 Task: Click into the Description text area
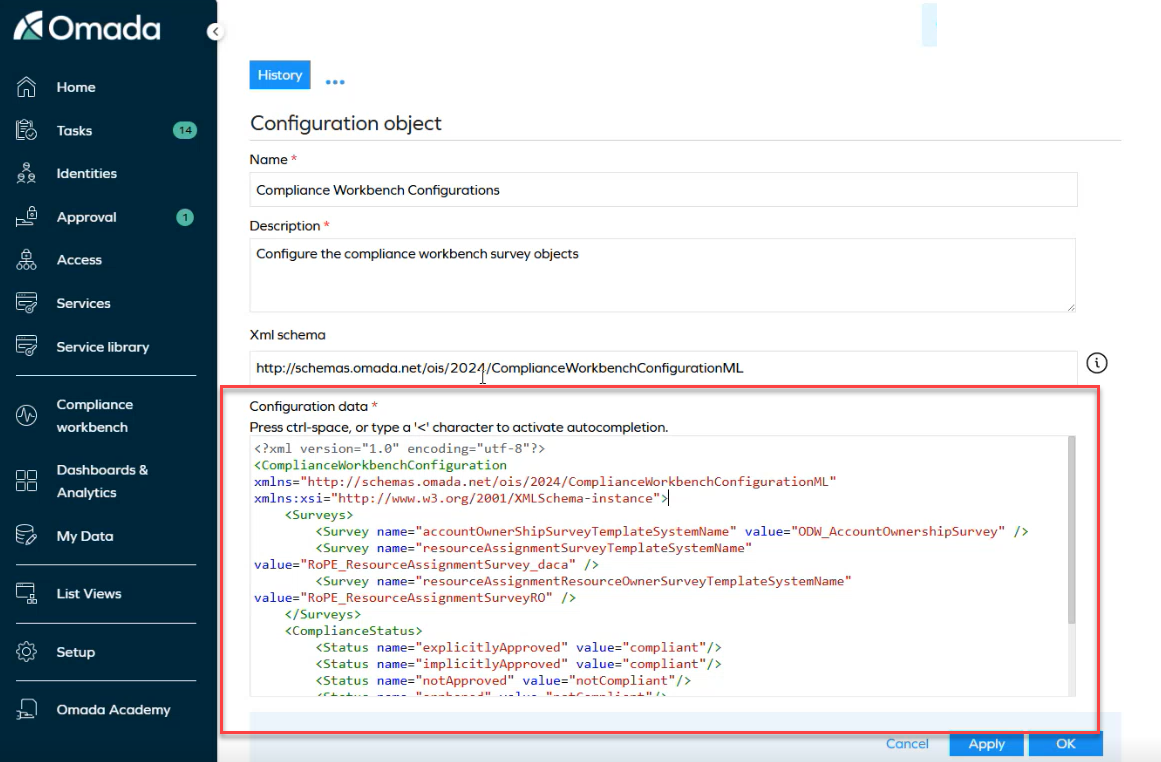tap(663, 275)
